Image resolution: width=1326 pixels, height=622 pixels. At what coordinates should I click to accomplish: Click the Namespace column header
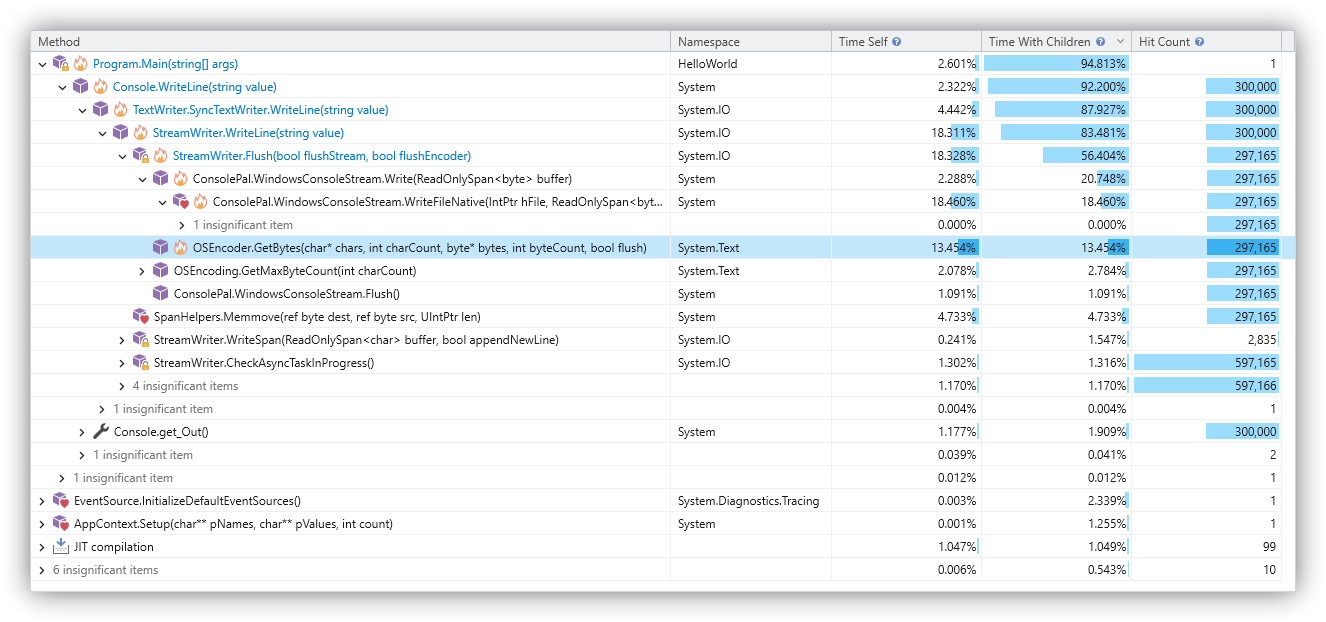point(708,42)
